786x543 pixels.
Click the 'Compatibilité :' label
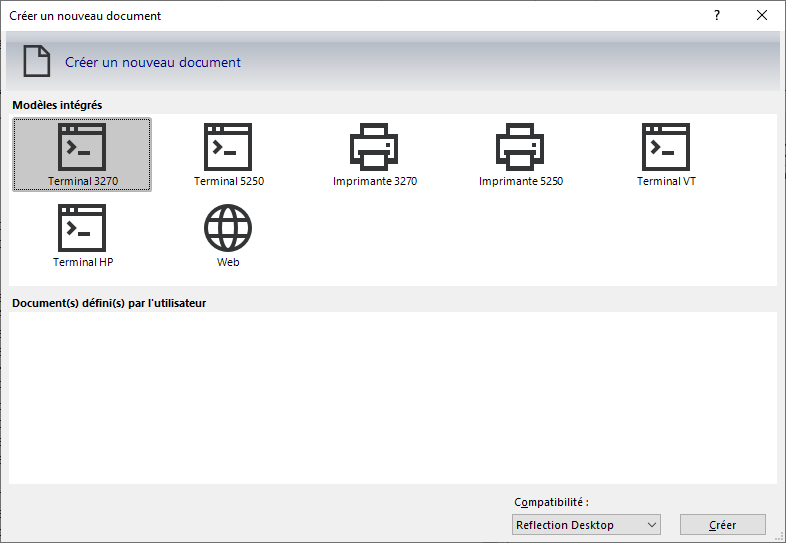click(551, 502)
